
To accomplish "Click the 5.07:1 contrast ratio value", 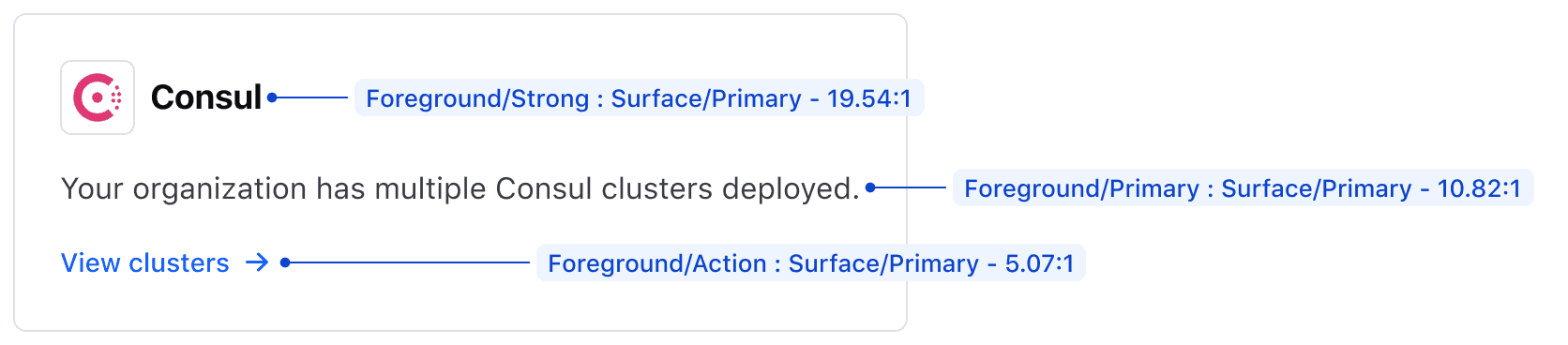I will click(1039, 263).
